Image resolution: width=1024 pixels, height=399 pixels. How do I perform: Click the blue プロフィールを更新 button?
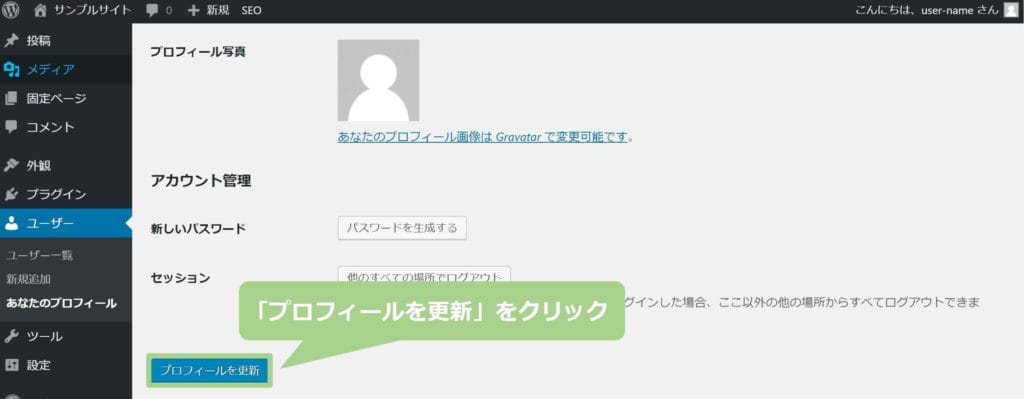pyautogui.click(x=210, y=370)
